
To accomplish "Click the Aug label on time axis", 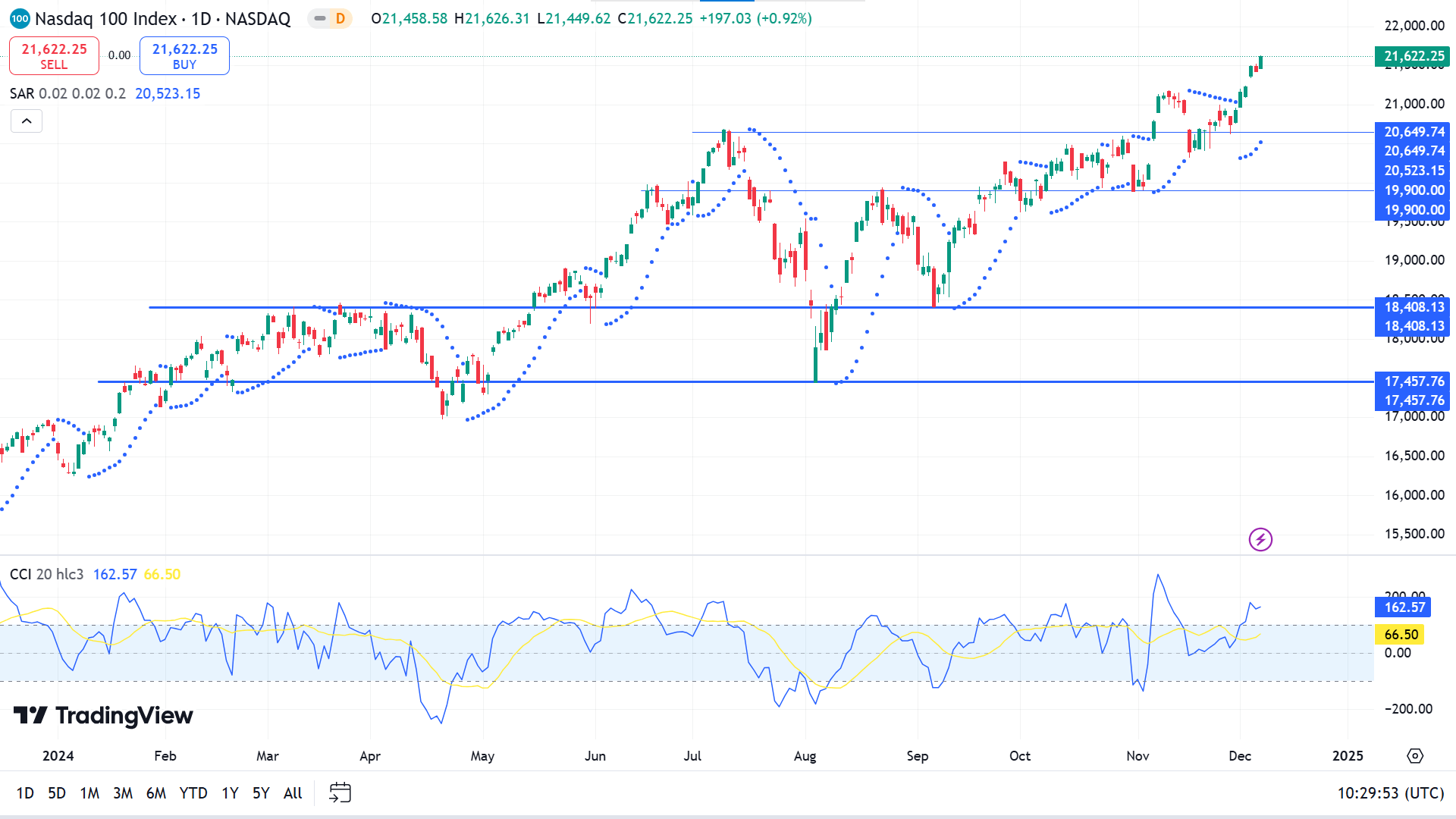I will click(805, 756).
